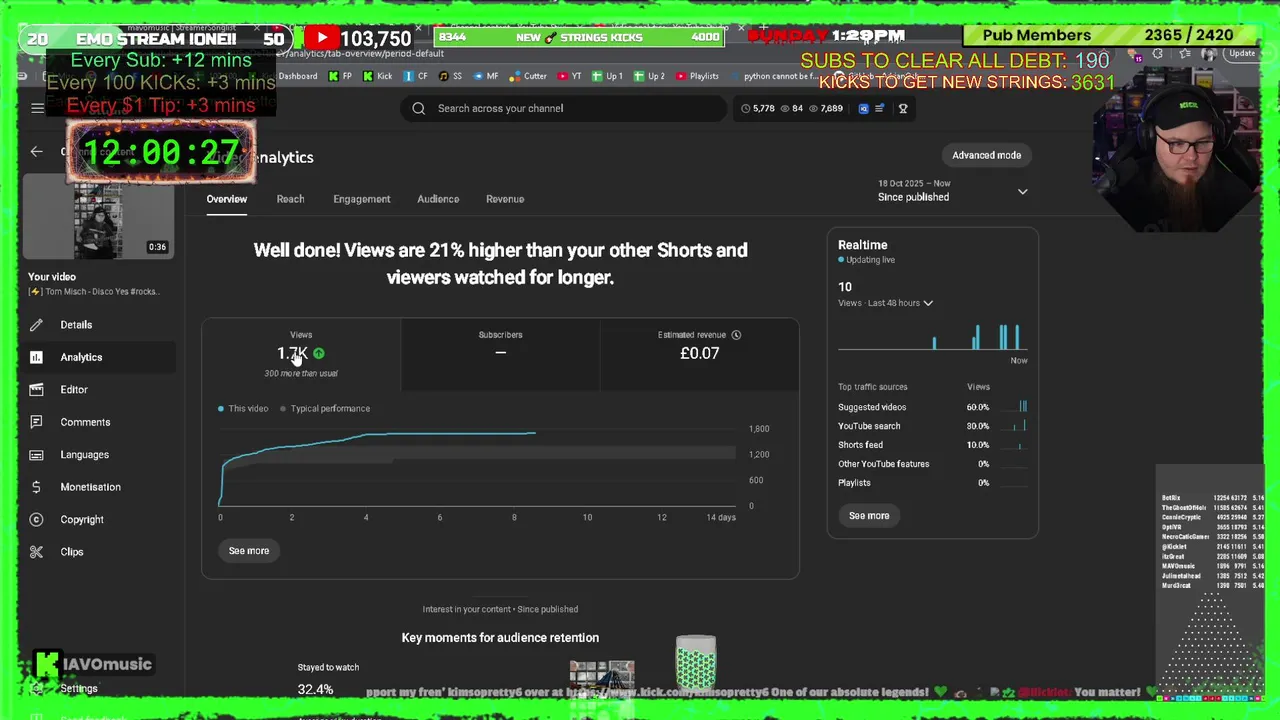Click the Shorts feed traffic source row
Viewport: 1280px width, 720px height.
pos(932,445)
